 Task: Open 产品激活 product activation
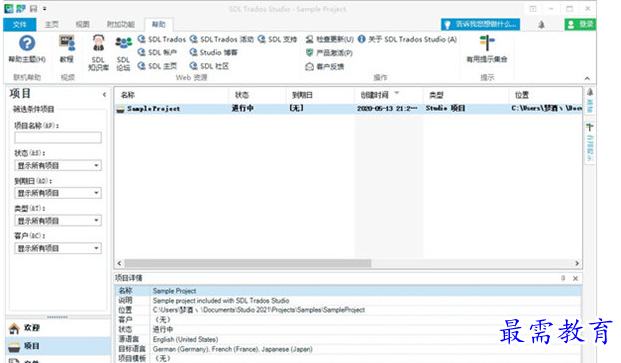[329, 53]
